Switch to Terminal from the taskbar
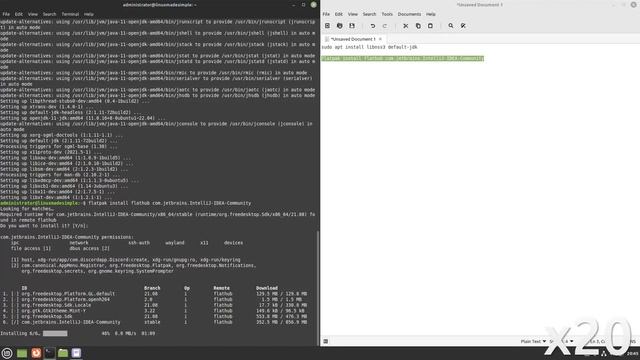Viewport: 640px width, 360px height. pos(49,353)
